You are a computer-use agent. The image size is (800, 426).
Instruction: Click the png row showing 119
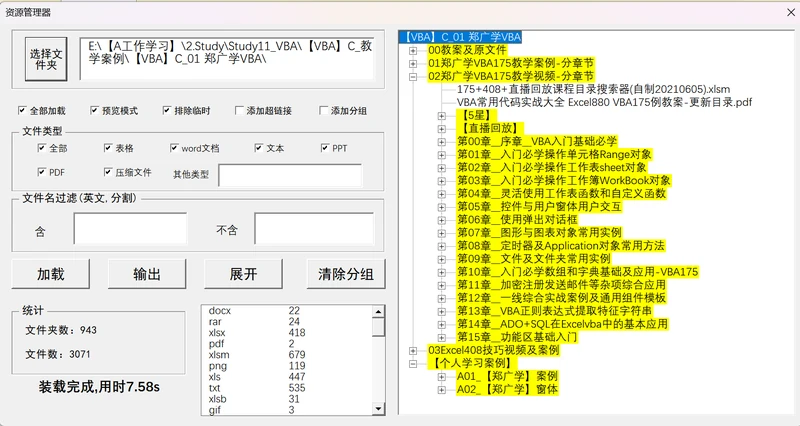click(288, 366)
